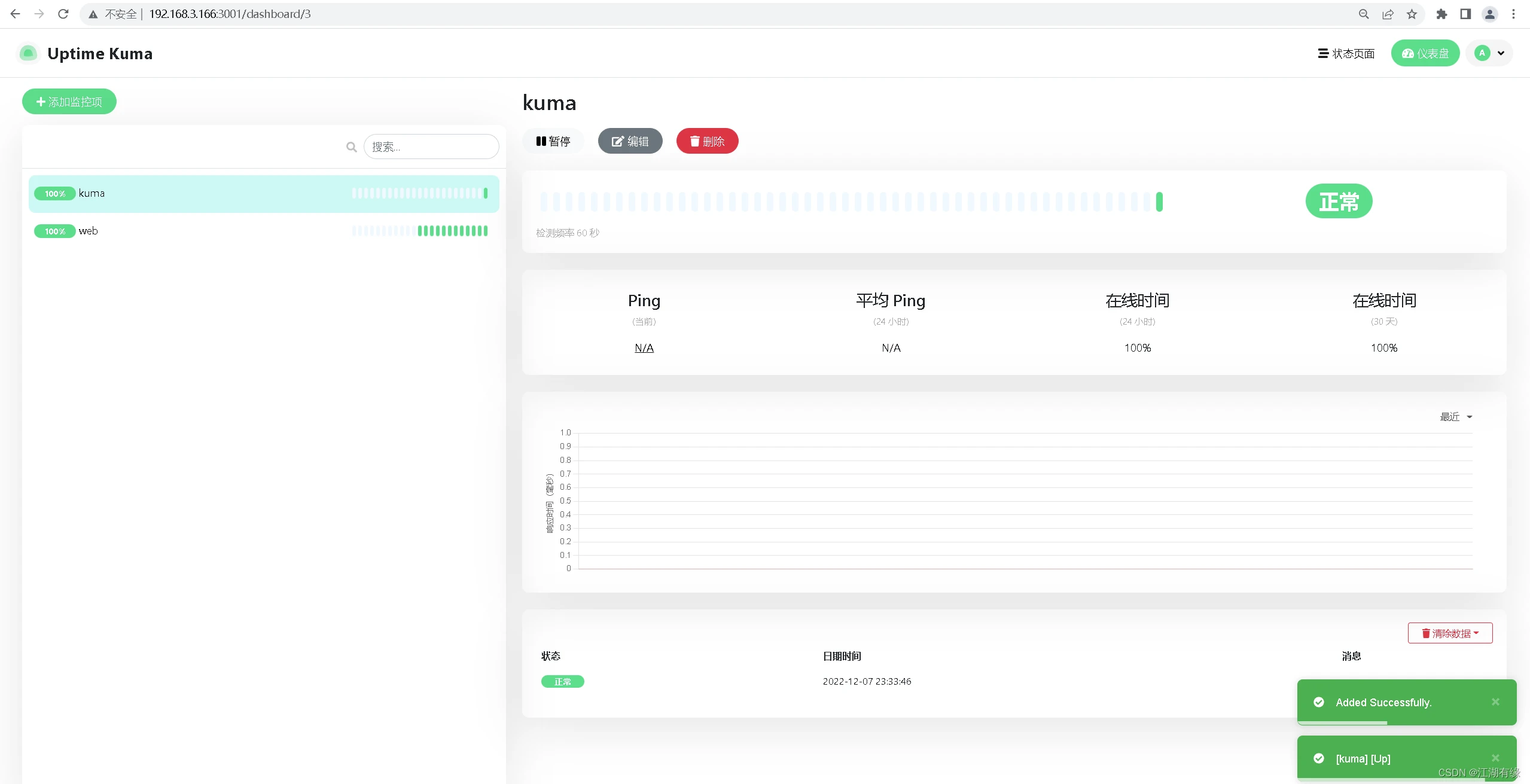Select the web monitor in list
Image resolution: width=1530 pixels, height=784 pixels.
(264, 231)
